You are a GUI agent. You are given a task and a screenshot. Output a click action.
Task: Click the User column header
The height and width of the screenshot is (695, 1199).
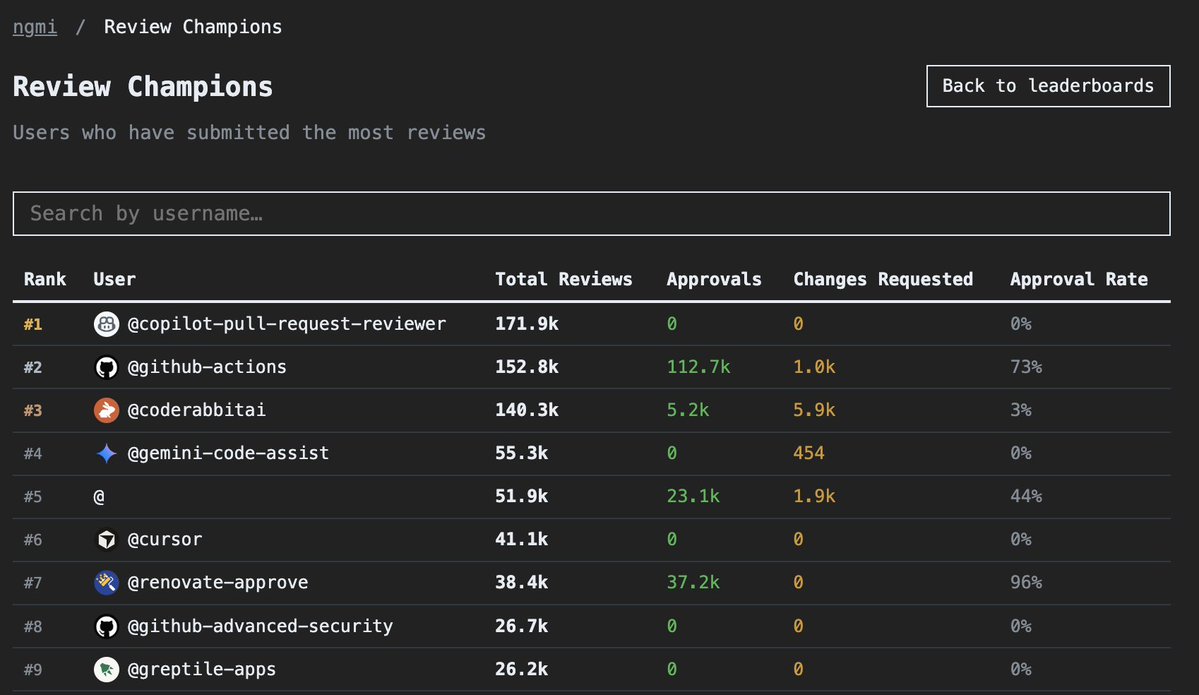coord(115,279)
